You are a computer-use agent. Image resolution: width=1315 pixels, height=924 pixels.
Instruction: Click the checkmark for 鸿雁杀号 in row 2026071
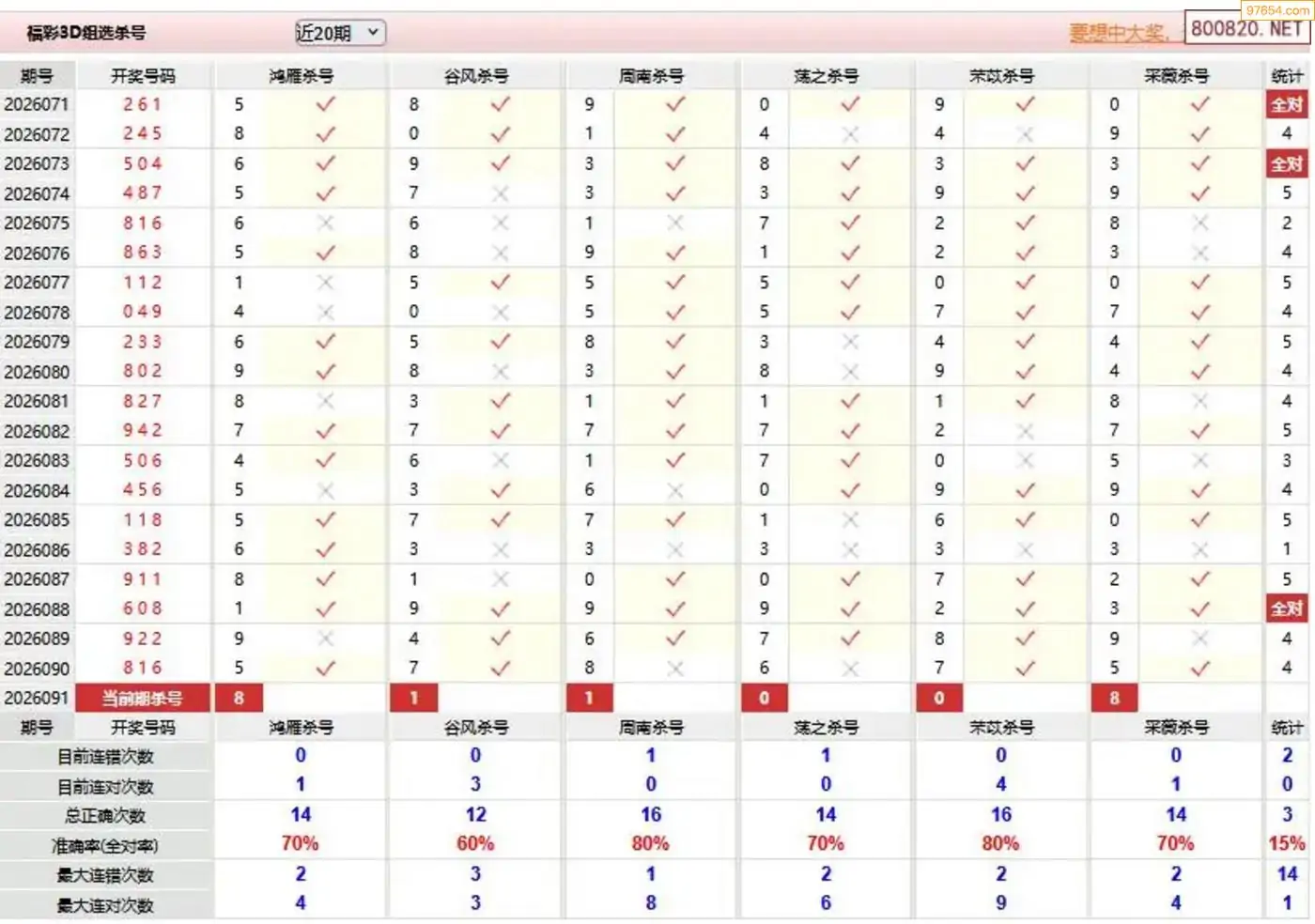click(325, 104)
